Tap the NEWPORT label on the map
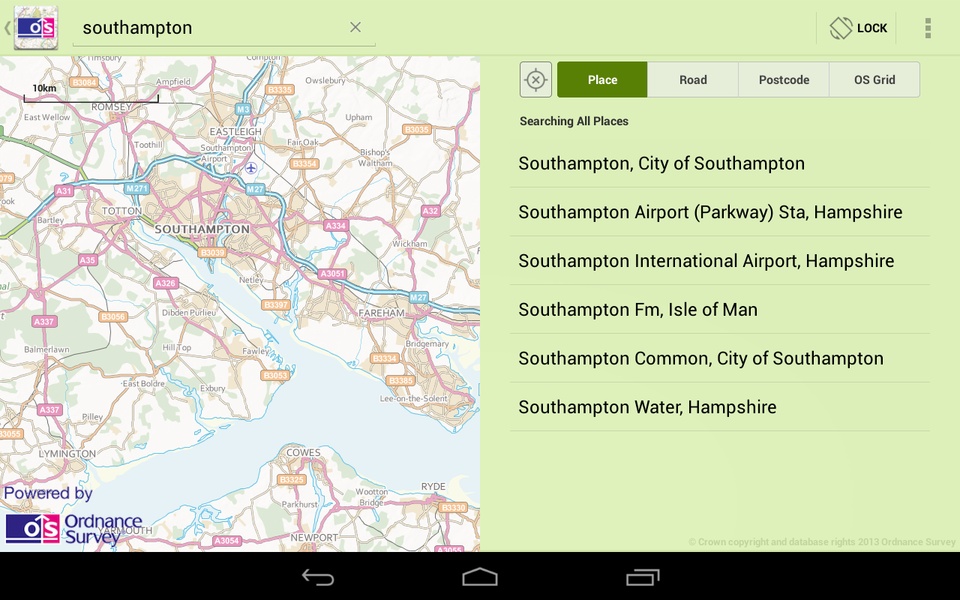 (314, 538)
